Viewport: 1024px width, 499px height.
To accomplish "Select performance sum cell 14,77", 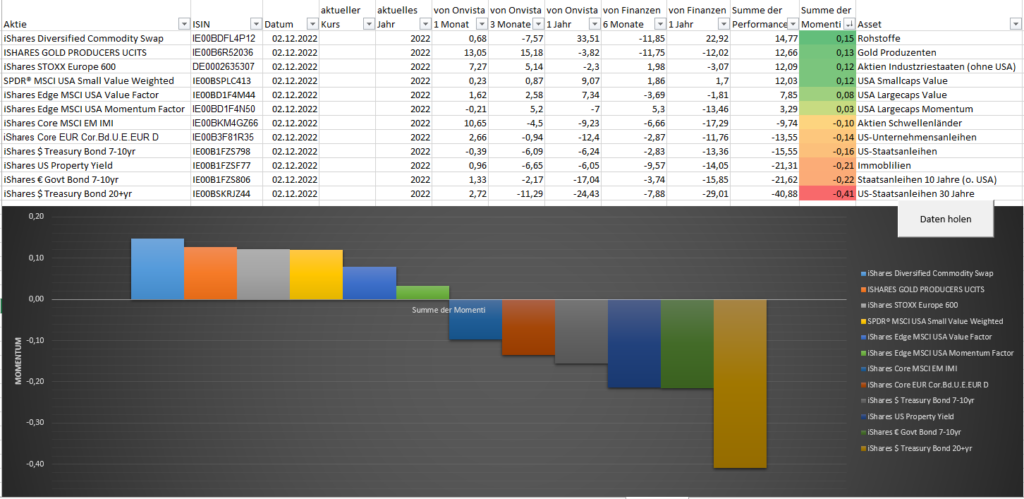I will [765, 39].
